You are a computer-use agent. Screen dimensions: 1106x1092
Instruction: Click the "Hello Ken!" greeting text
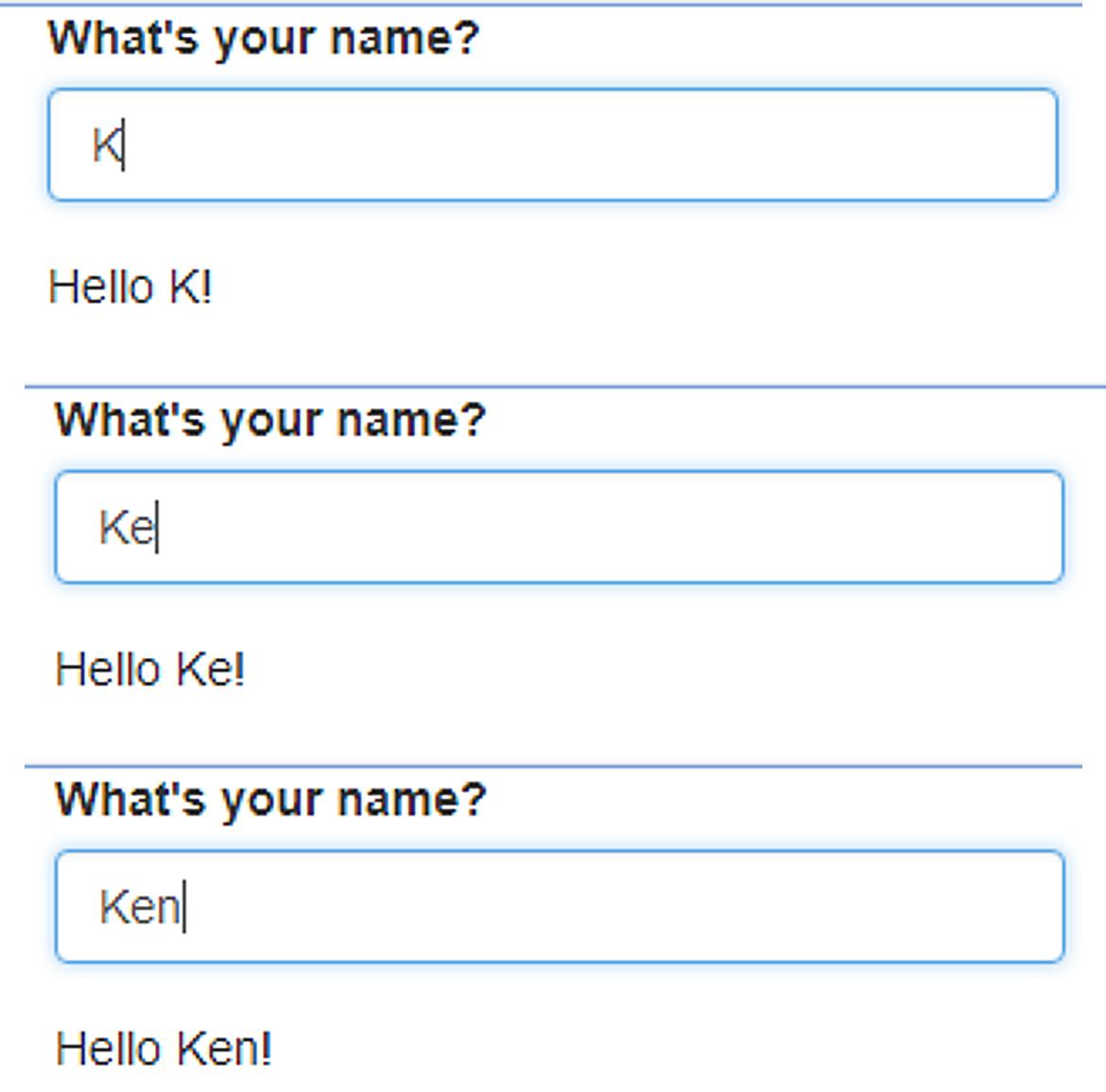[163, 1049]
